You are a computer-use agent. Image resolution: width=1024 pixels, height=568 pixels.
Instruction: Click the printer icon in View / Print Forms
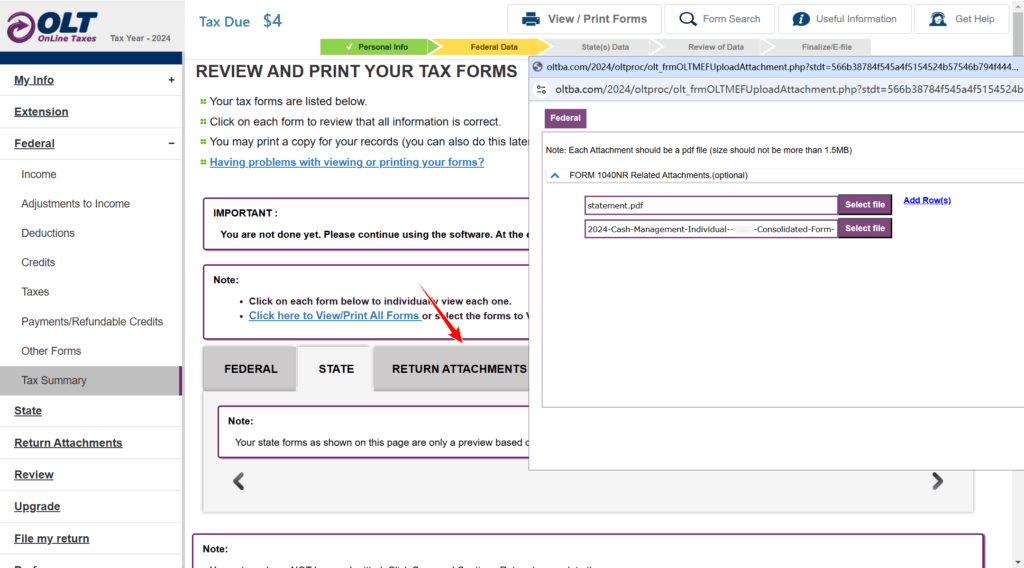(x=531, y=20)
